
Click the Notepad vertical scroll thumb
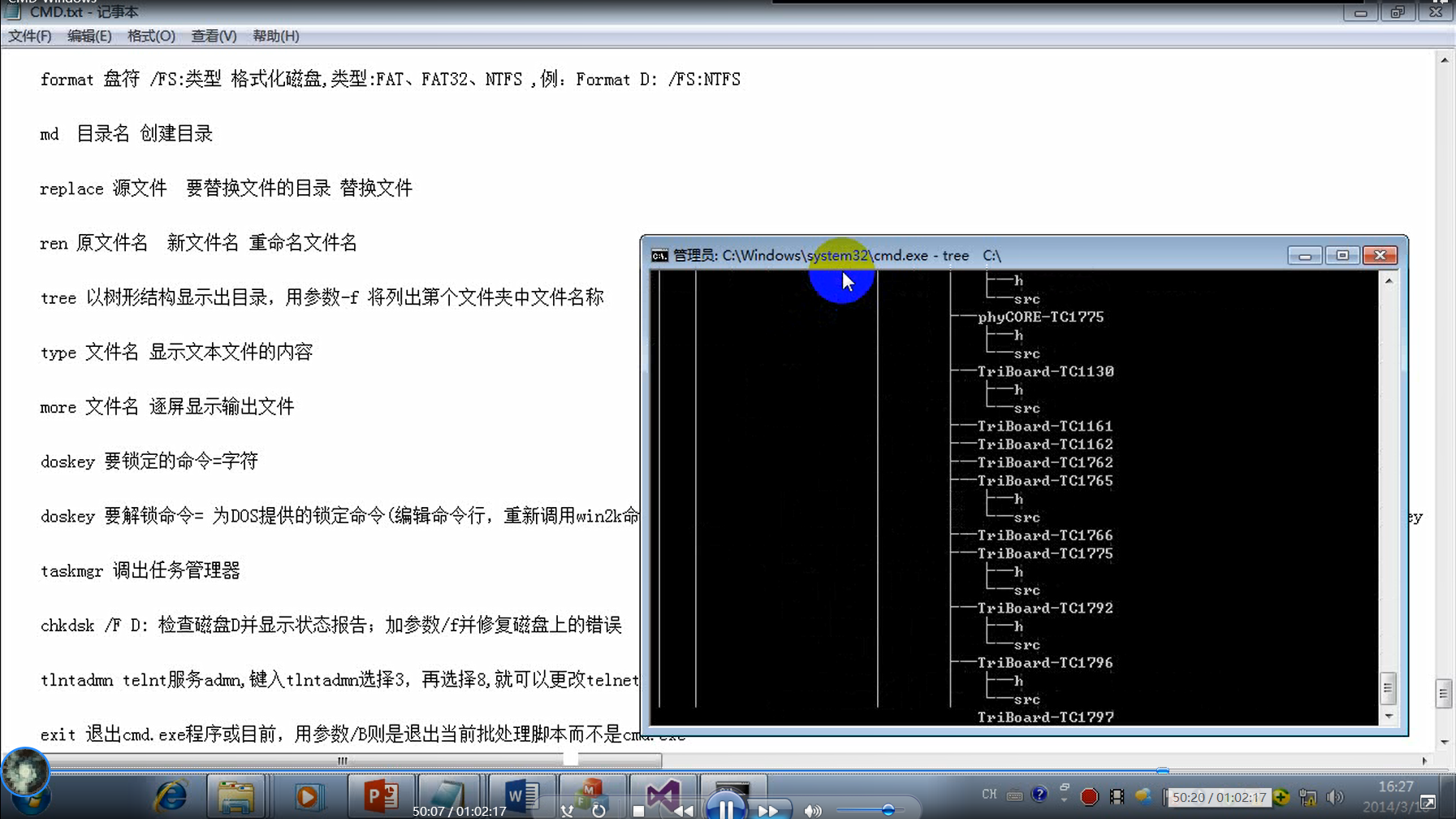(1443, 694)
